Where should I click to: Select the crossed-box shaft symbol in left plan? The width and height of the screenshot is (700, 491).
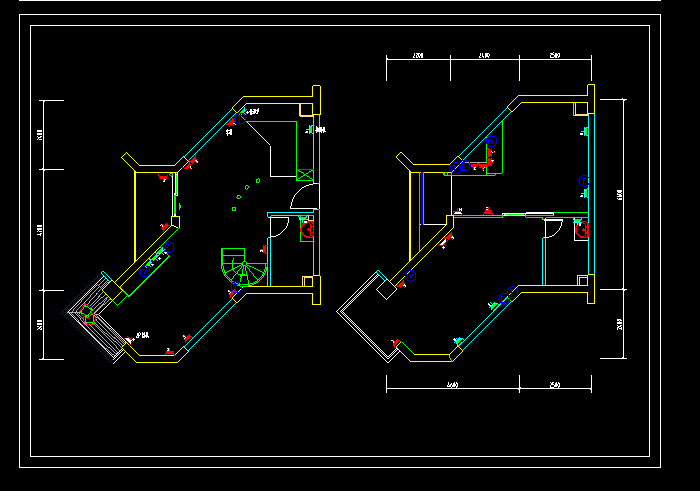pyautogui.click(x=306, y=175)
